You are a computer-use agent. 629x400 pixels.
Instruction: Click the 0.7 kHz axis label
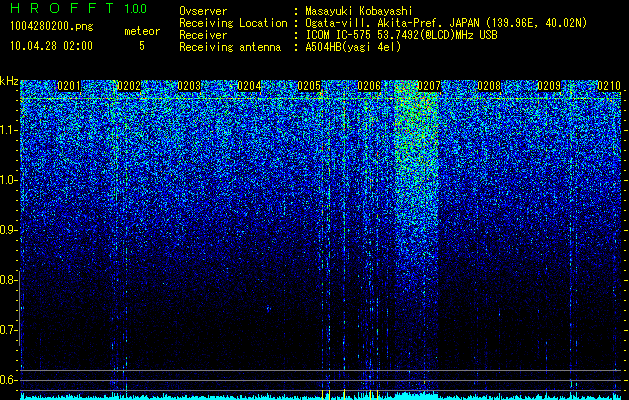pos(8,330)
